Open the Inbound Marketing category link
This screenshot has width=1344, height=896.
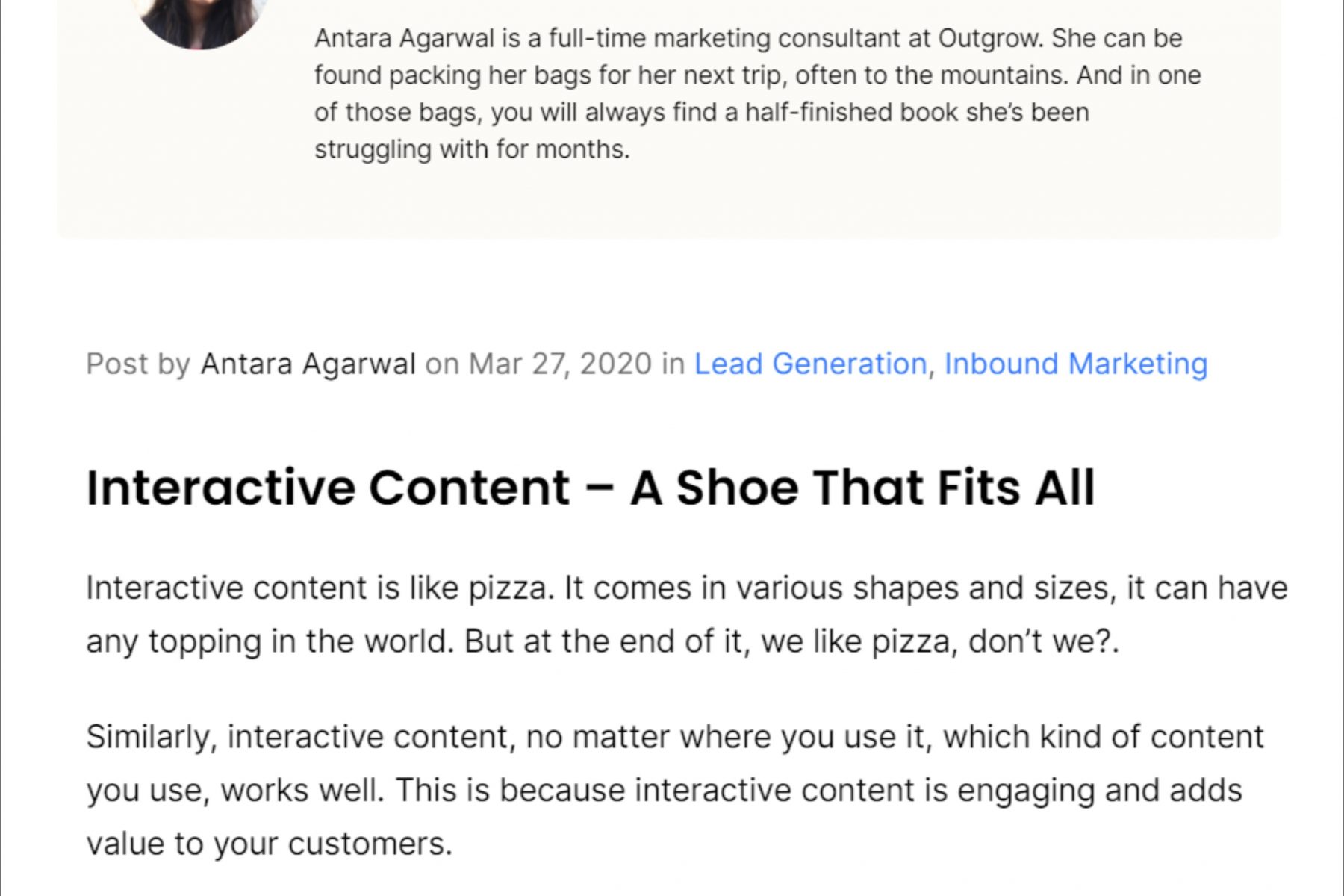pos(1075,364)
